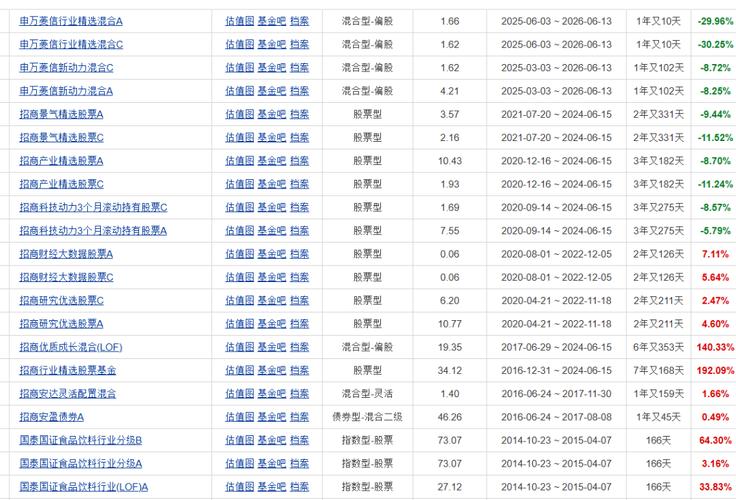Open fund link 国泰国证食品饮料行业分级B

81,440
